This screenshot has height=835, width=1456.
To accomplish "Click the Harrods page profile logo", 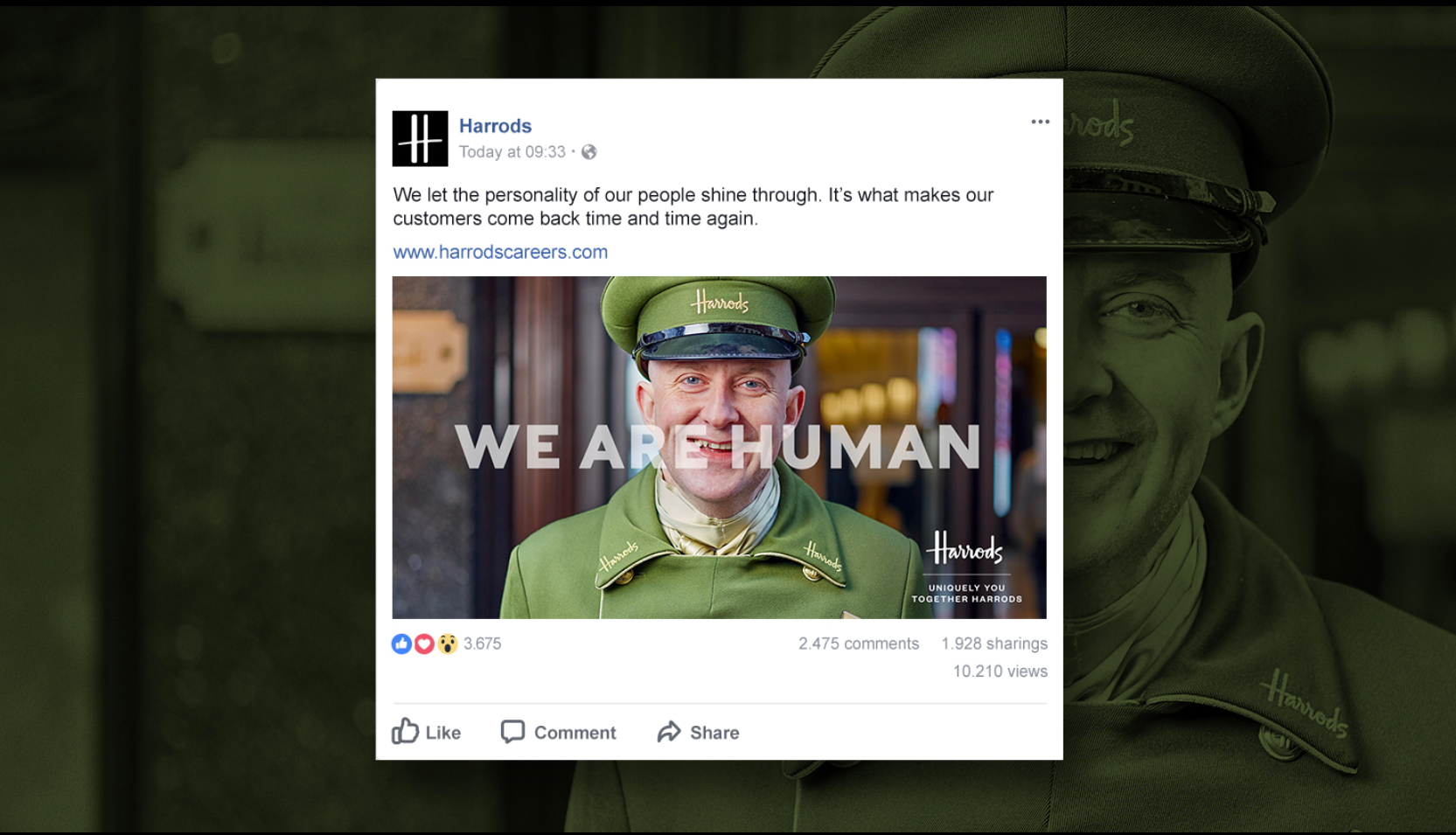I will (420, 138).
